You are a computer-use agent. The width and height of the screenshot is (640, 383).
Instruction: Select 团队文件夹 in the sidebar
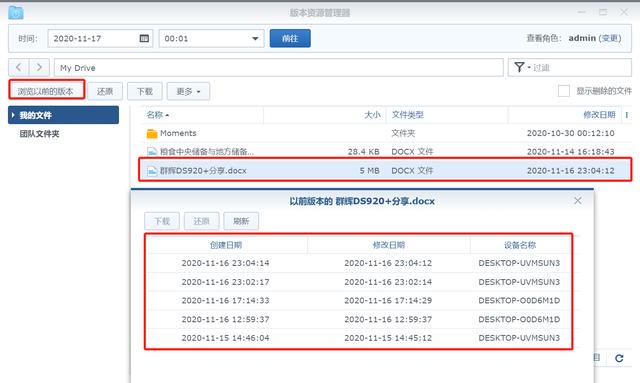coord(40,134)
